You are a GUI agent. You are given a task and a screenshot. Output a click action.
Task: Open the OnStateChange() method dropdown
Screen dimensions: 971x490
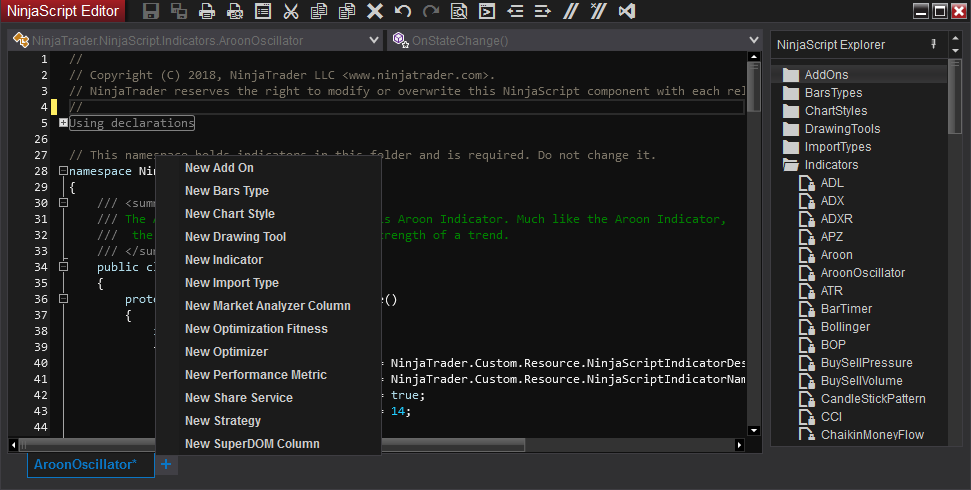click(575, 40)
